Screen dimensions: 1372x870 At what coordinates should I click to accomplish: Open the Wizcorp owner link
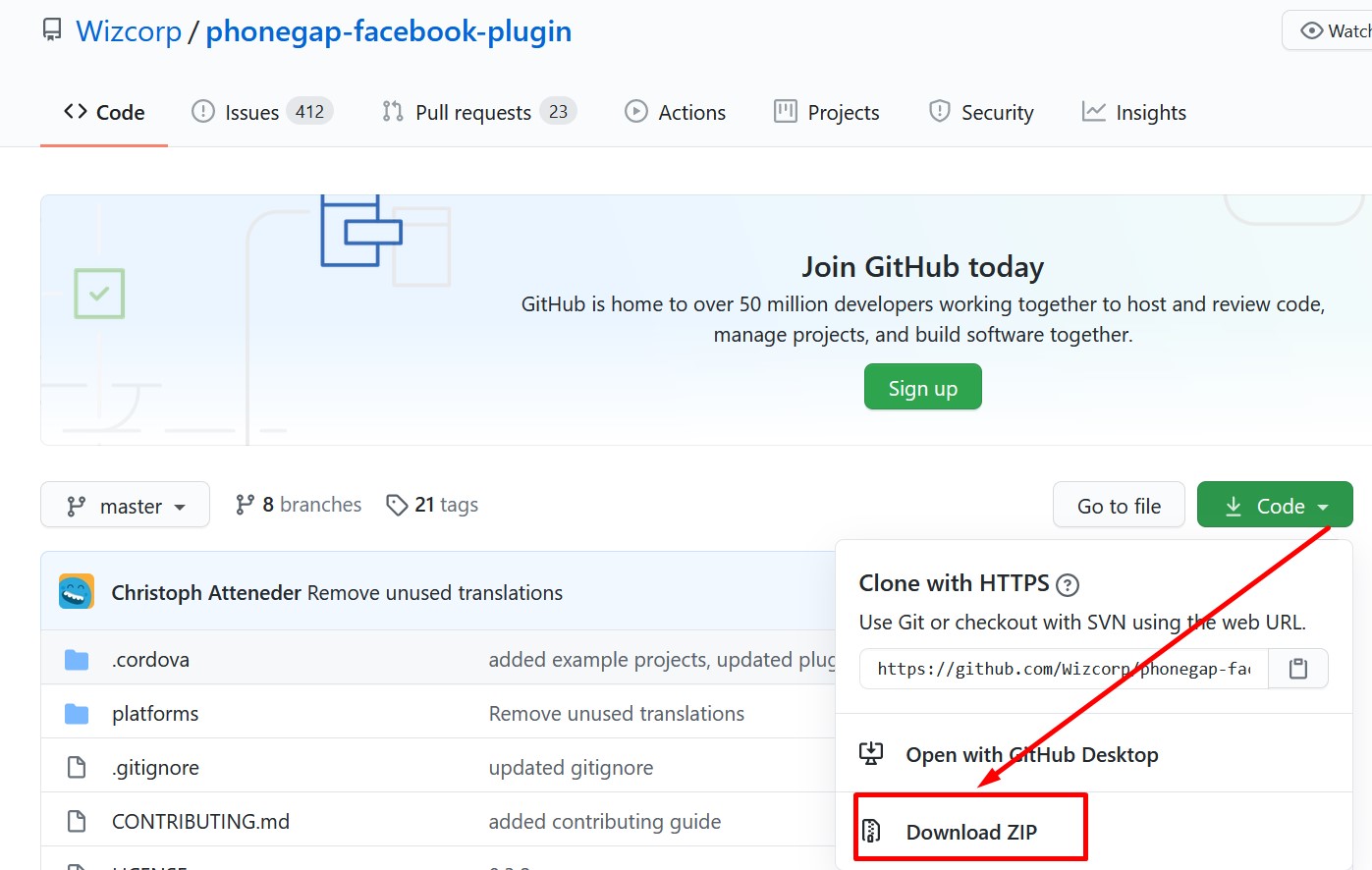click(129, 31)
